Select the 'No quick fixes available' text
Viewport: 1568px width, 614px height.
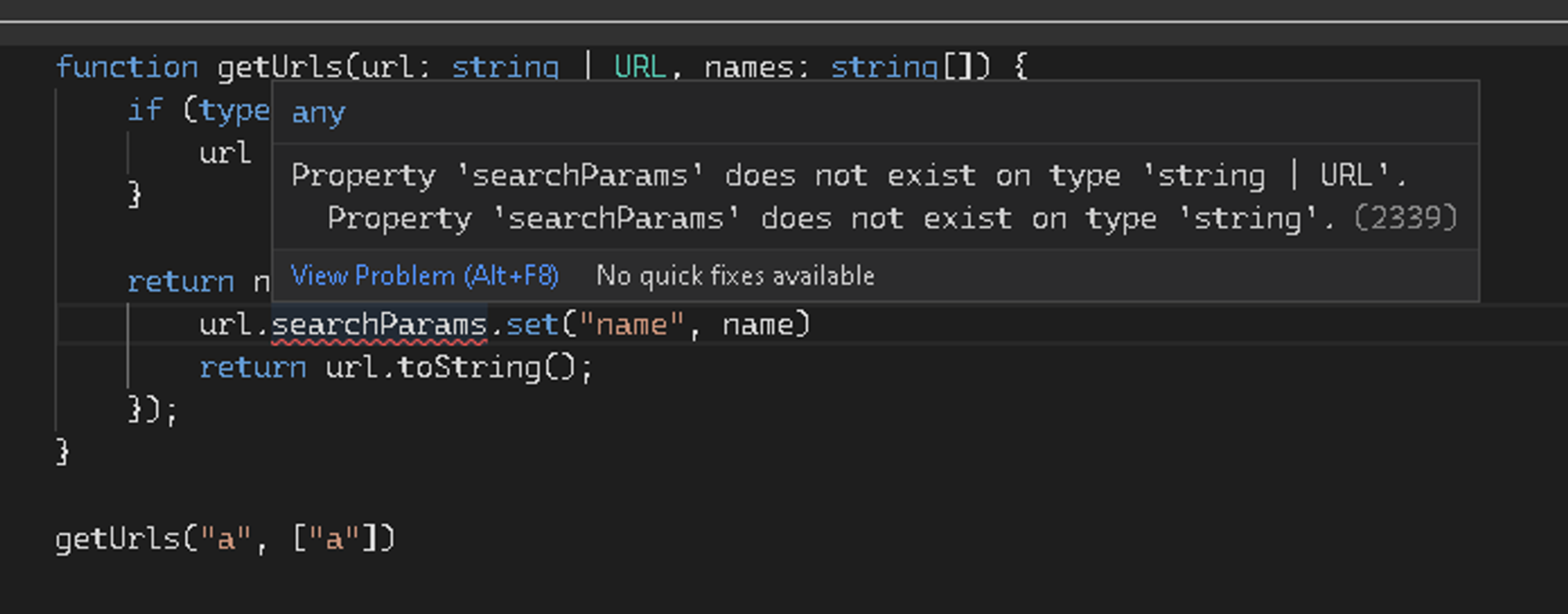pyautogui.click(x=735, y=276)
